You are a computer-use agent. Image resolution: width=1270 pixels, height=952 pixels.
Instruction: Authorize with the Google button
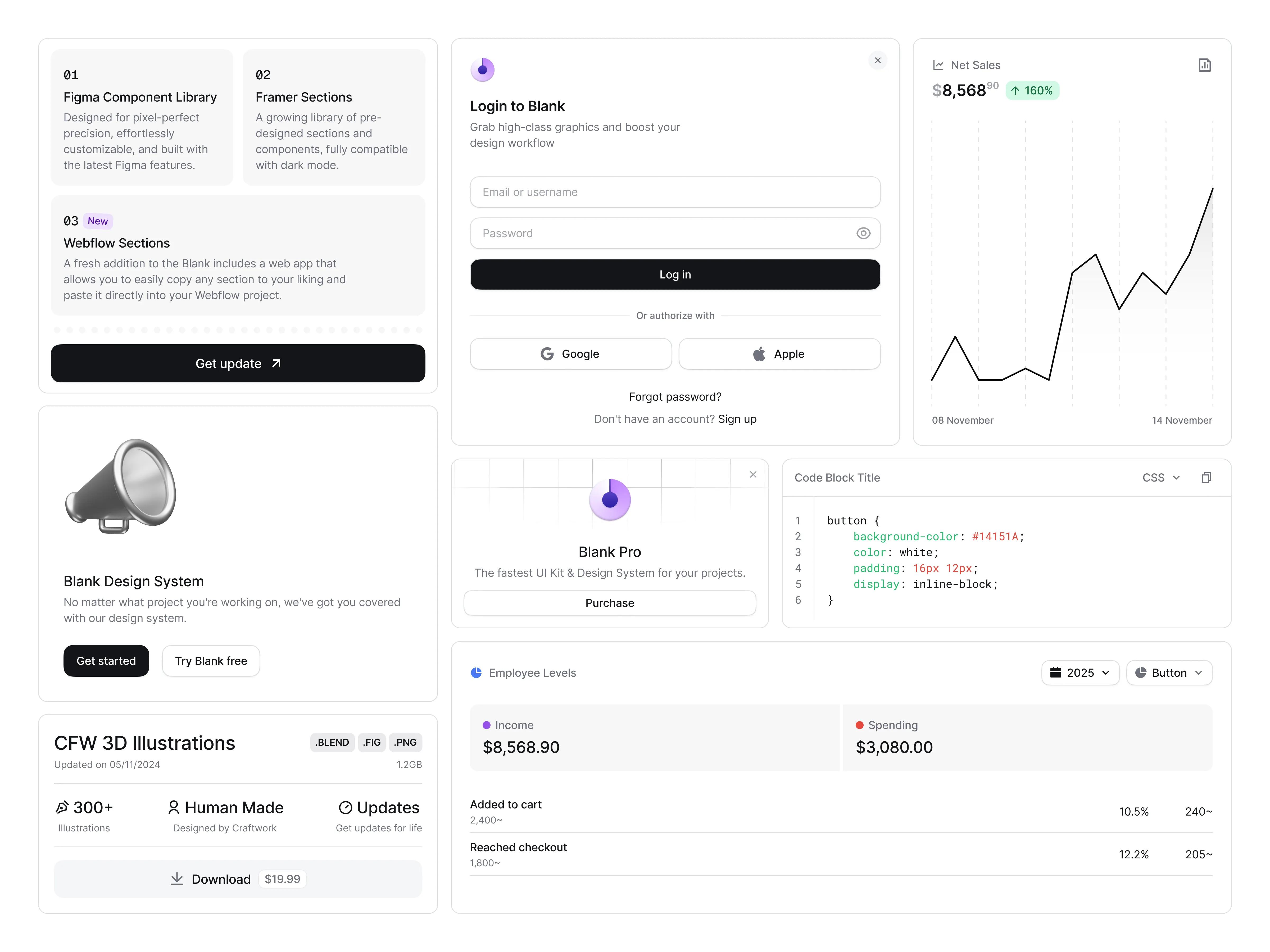(571, 354)
